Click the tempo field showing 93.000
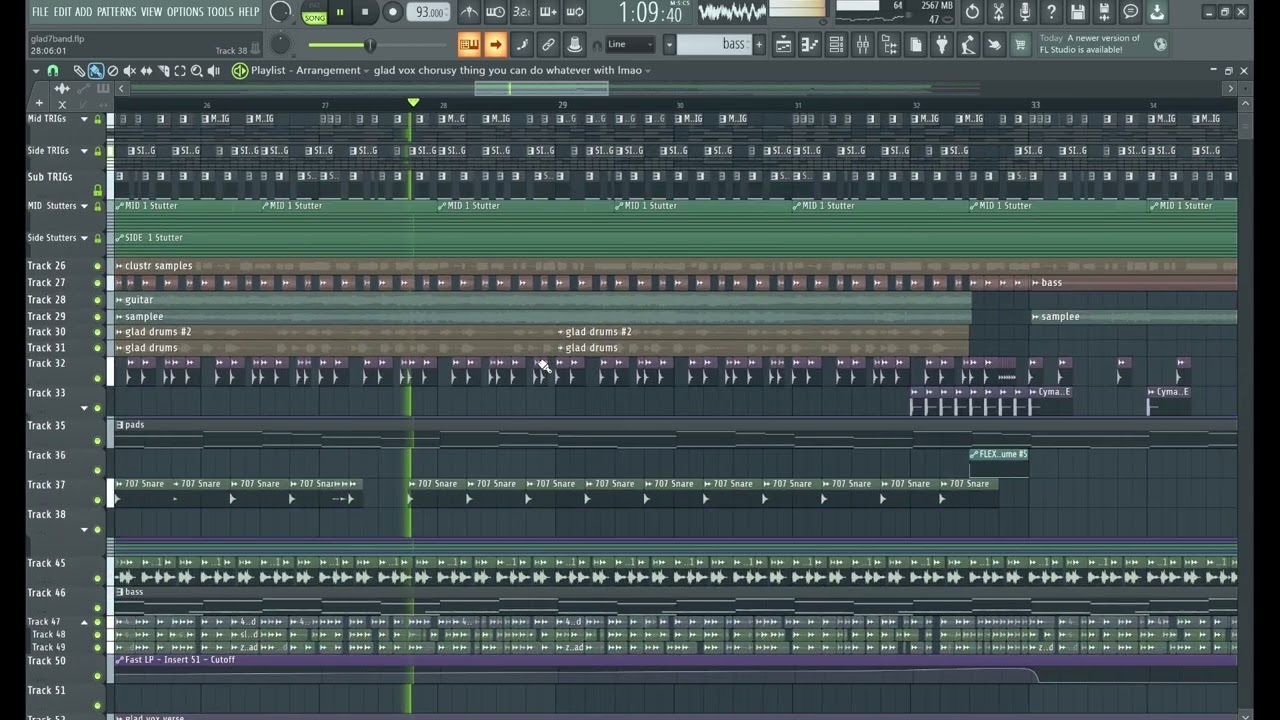Screen dimensions: 1280x720 [x=429, y=12]
